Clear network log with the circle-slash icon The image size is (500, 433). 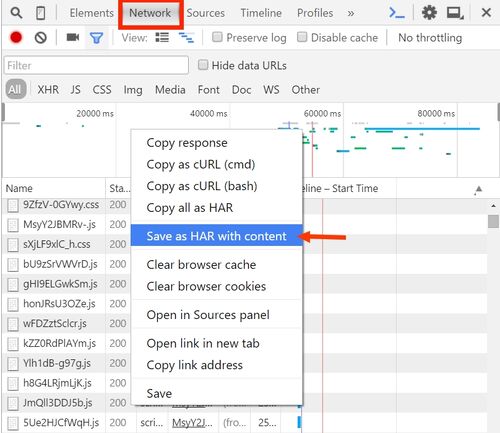pyautogui.click(x=41, y=38)
